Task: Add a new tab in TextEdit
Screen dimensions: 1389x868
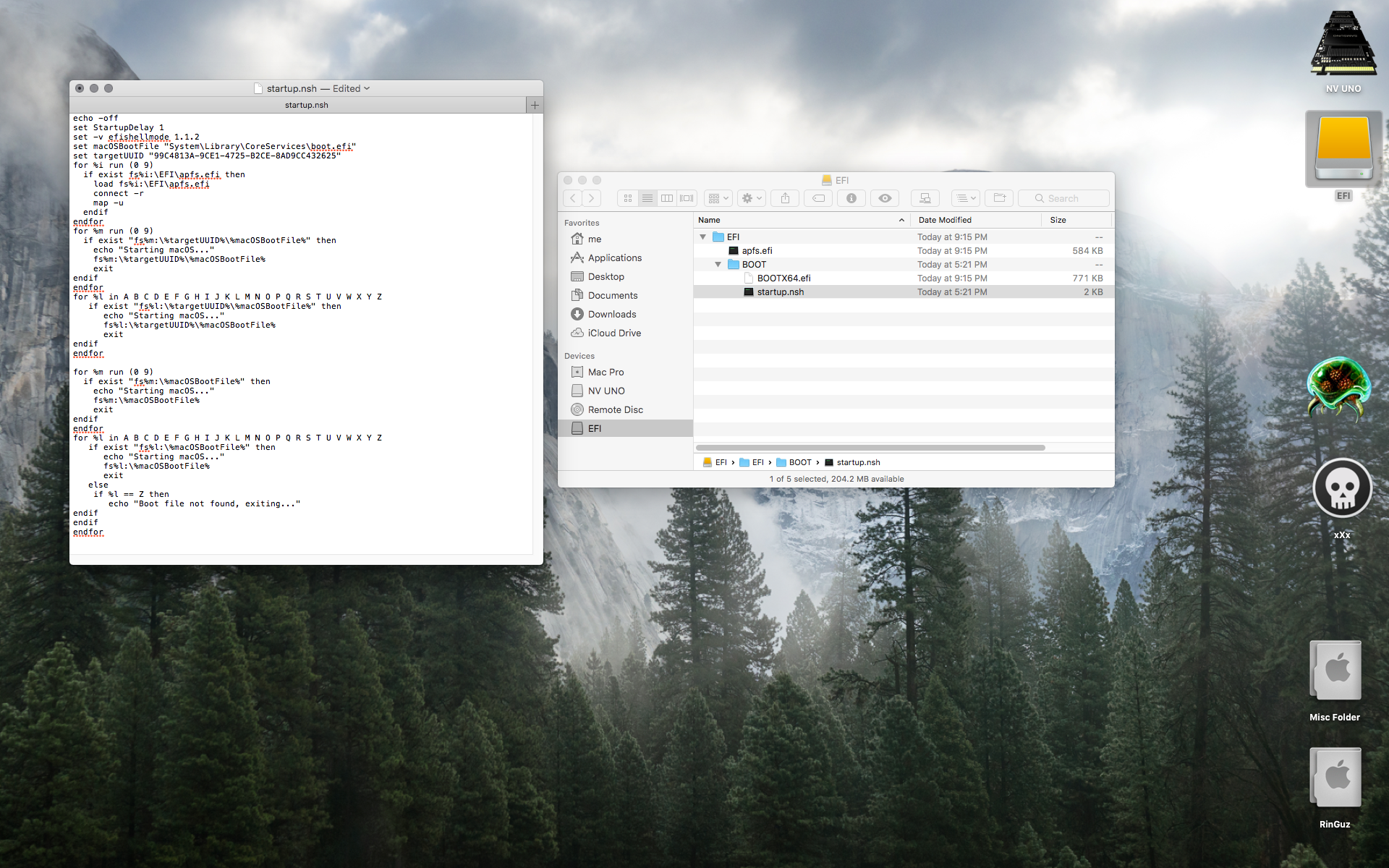Action: (x=535, y=105)
